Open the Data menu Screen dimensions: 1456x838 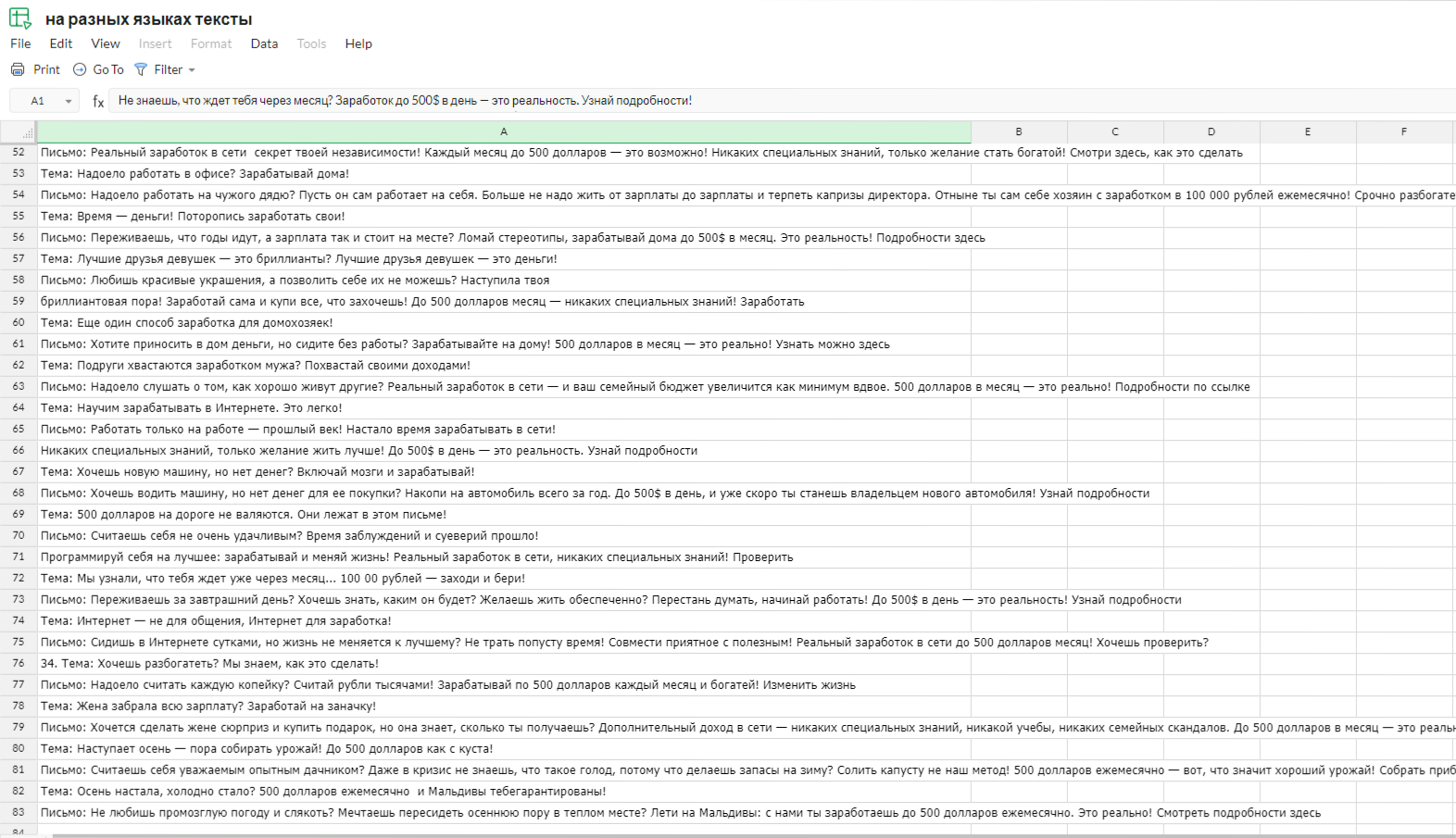(x=264, y=44)
